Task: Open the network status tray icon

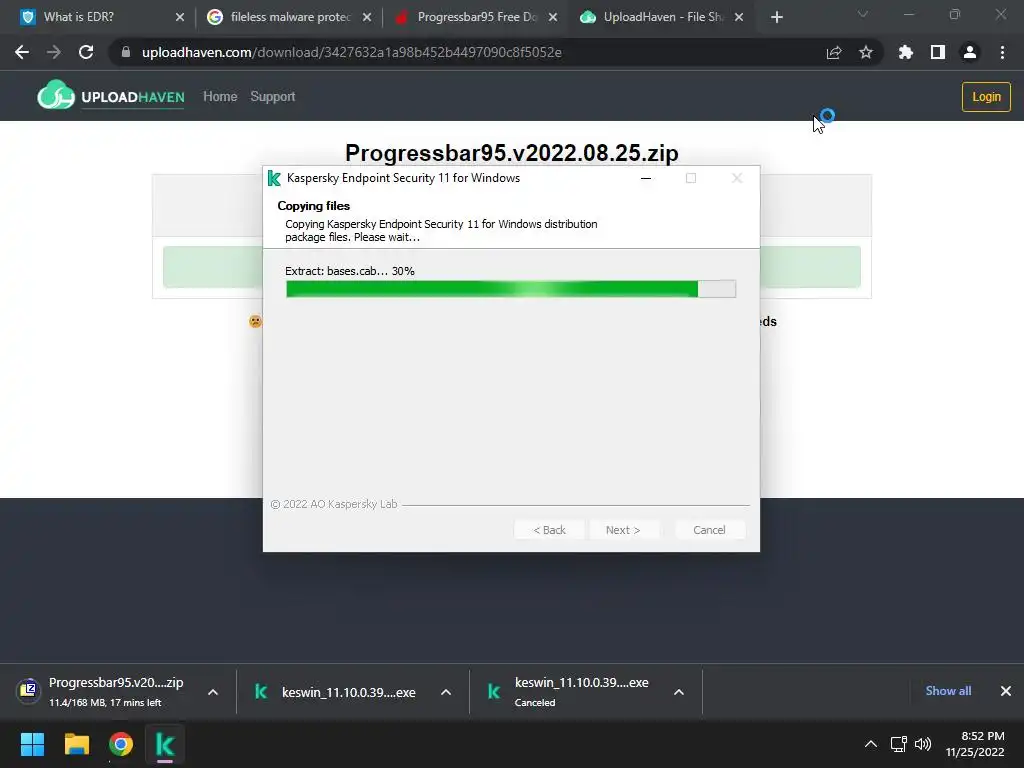Action: 899,744
